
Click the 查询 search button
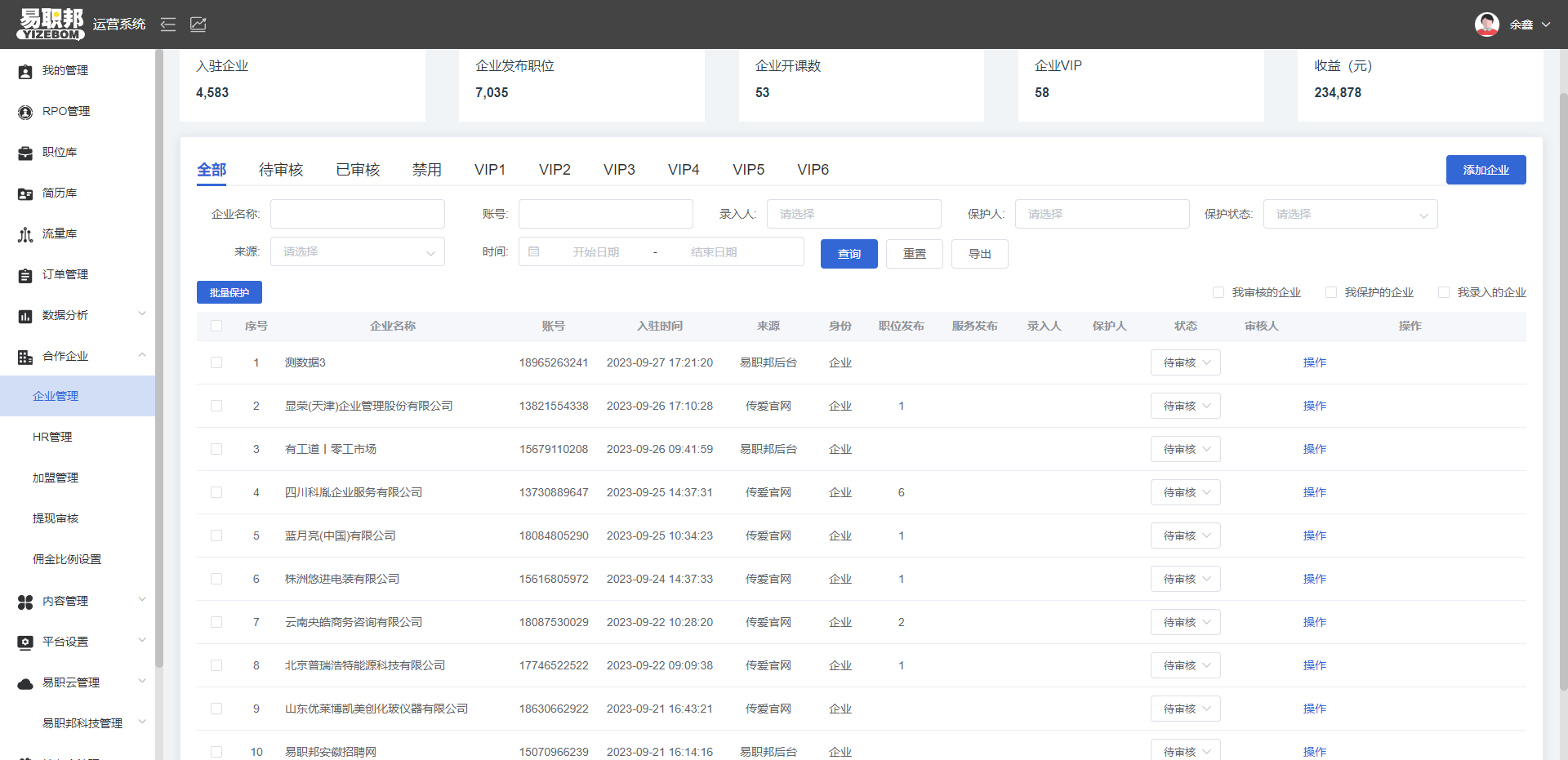pyautogui.click(x=849, y=254)
